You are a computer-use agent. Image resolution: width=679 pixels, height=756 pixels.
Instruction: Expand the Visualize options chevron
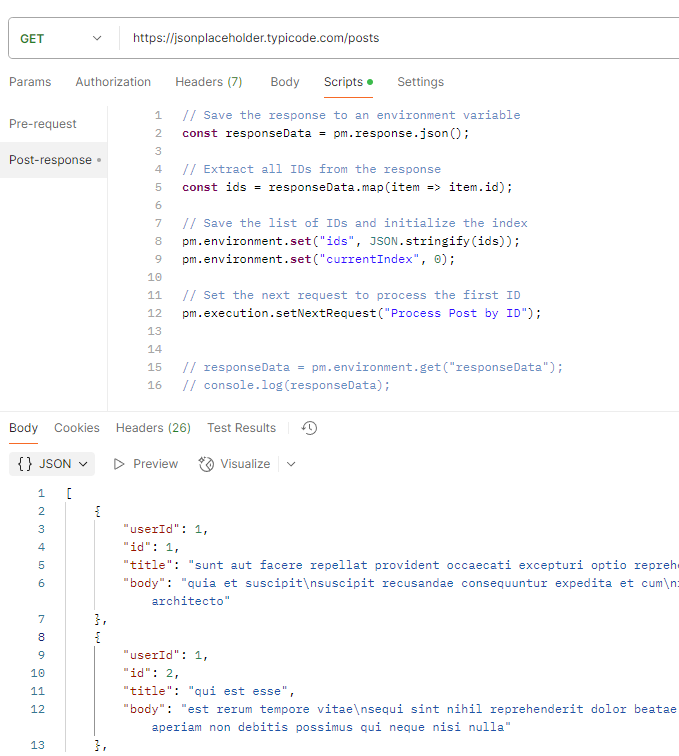click(x=291, y=464)
